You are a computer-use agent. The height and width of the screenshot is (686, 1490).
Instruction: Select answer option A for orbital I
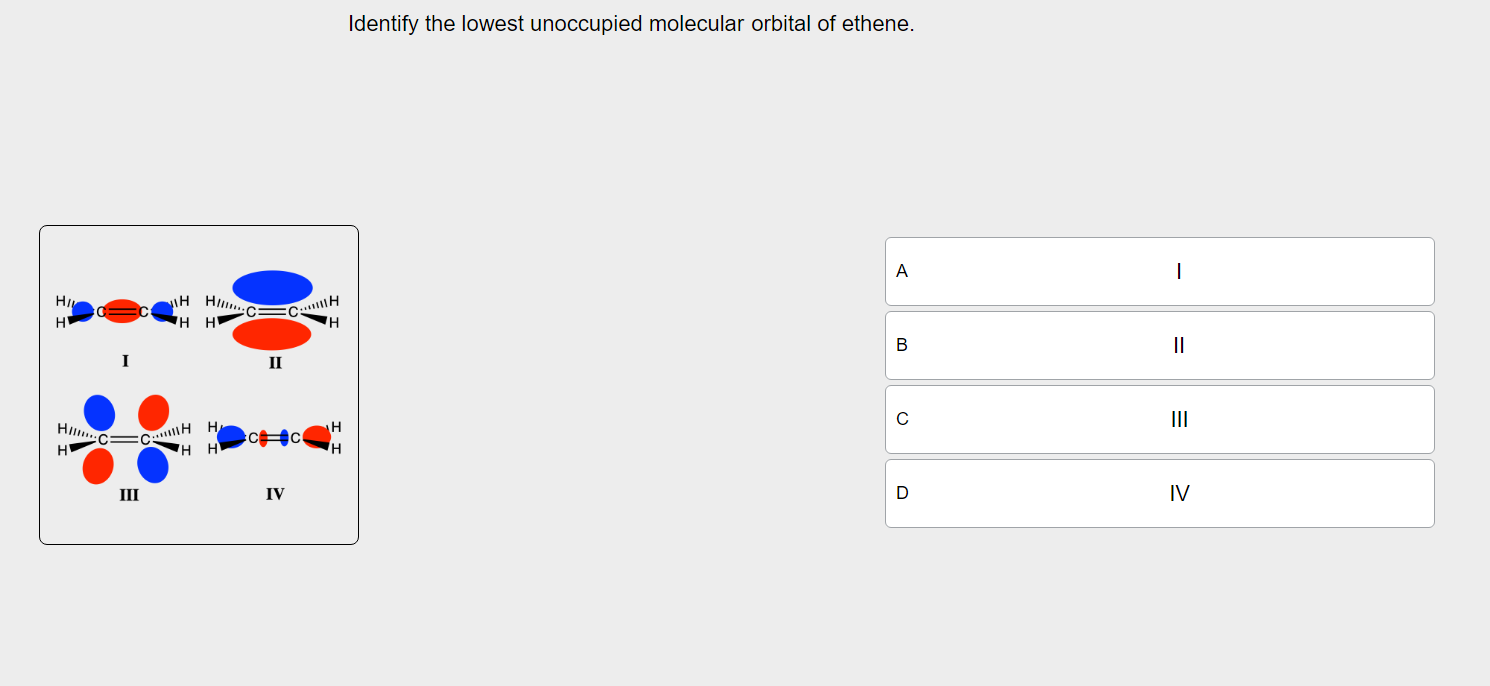pos(1159,271)
